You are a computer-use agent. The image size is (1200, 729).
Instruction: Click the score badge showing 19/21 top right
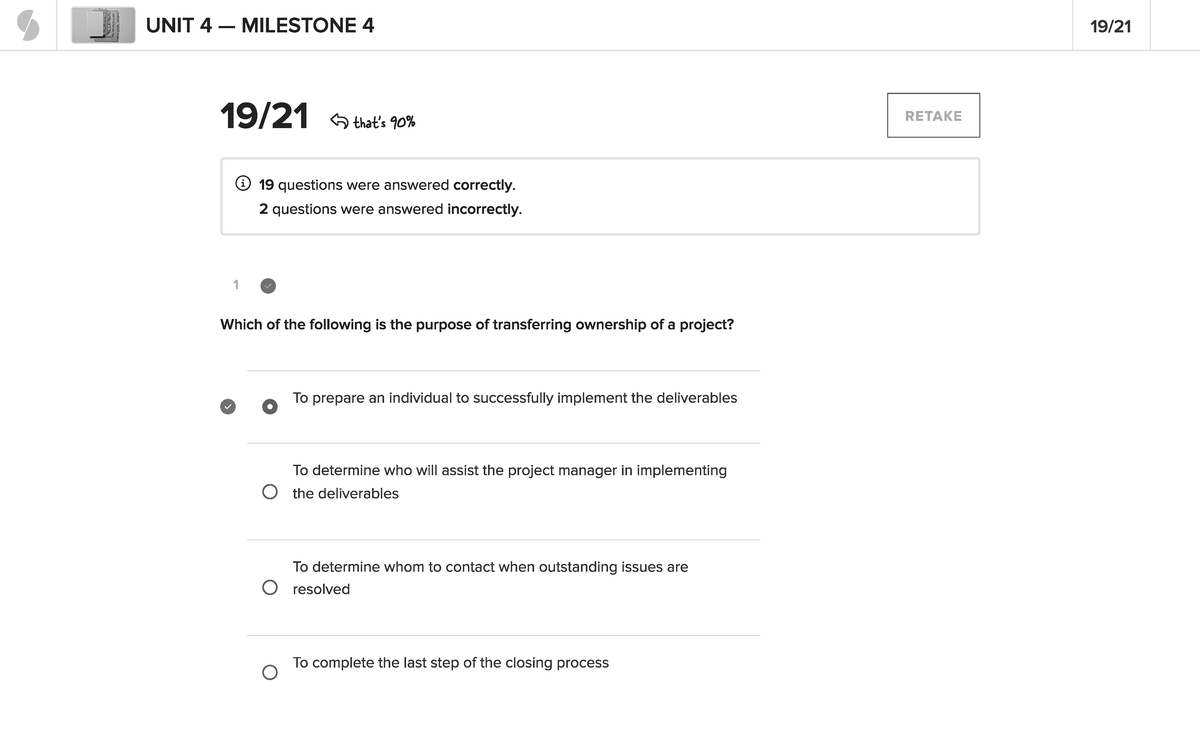(1111, 24)
